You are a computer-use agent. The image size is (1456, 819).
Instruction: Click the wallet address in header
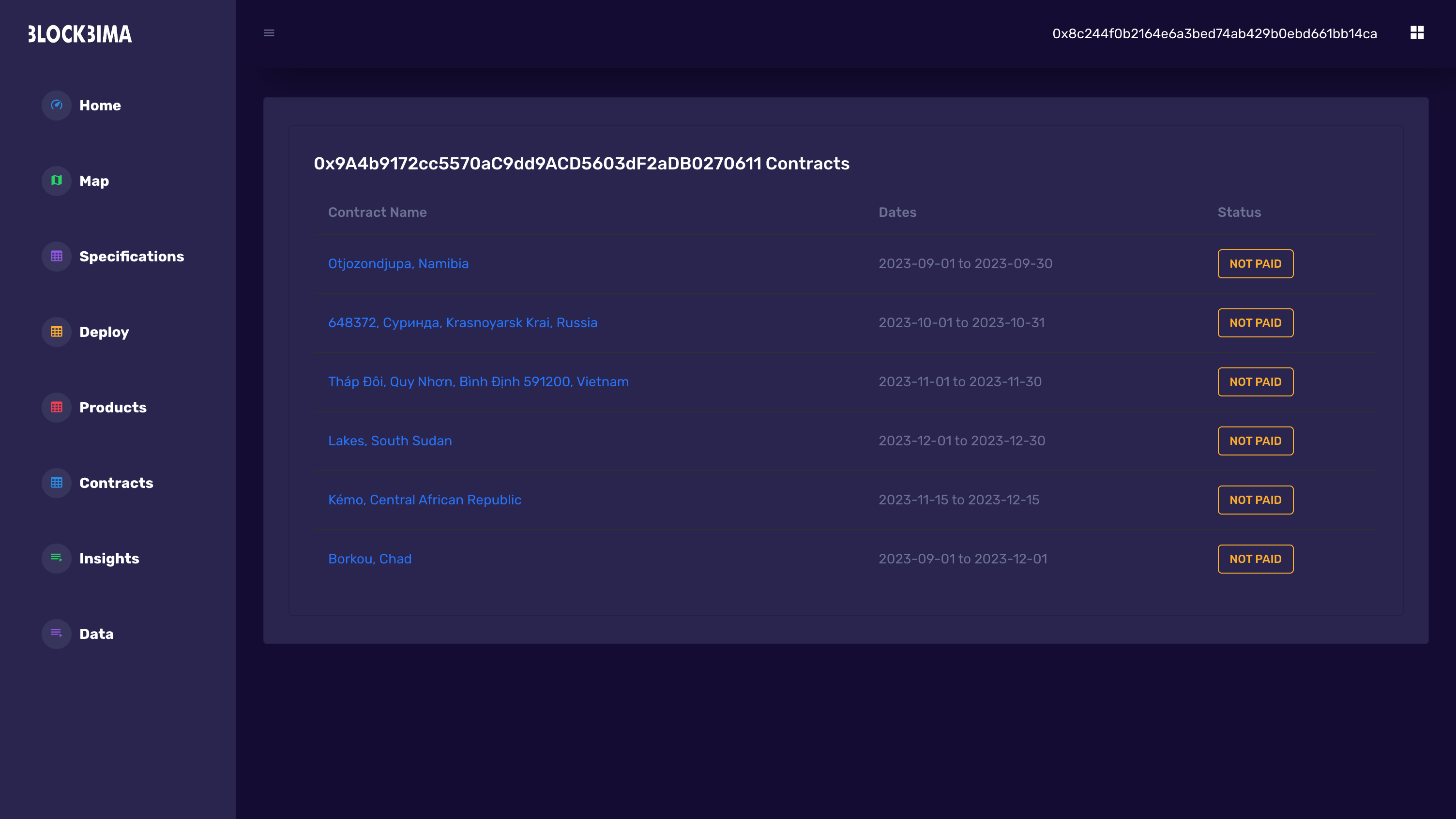pos(1214,34)
